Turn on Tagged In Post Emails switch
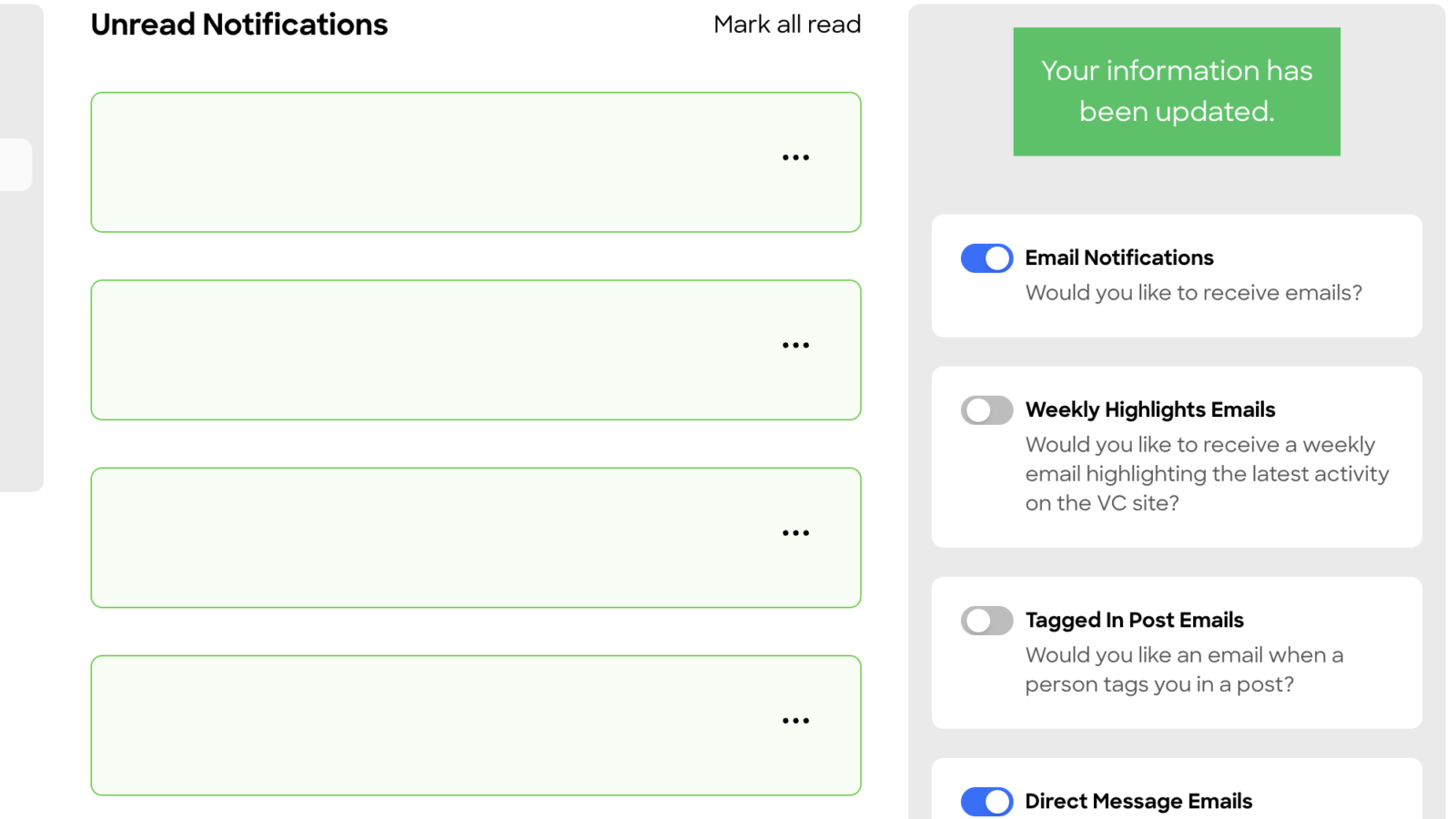 click(986, 621)
